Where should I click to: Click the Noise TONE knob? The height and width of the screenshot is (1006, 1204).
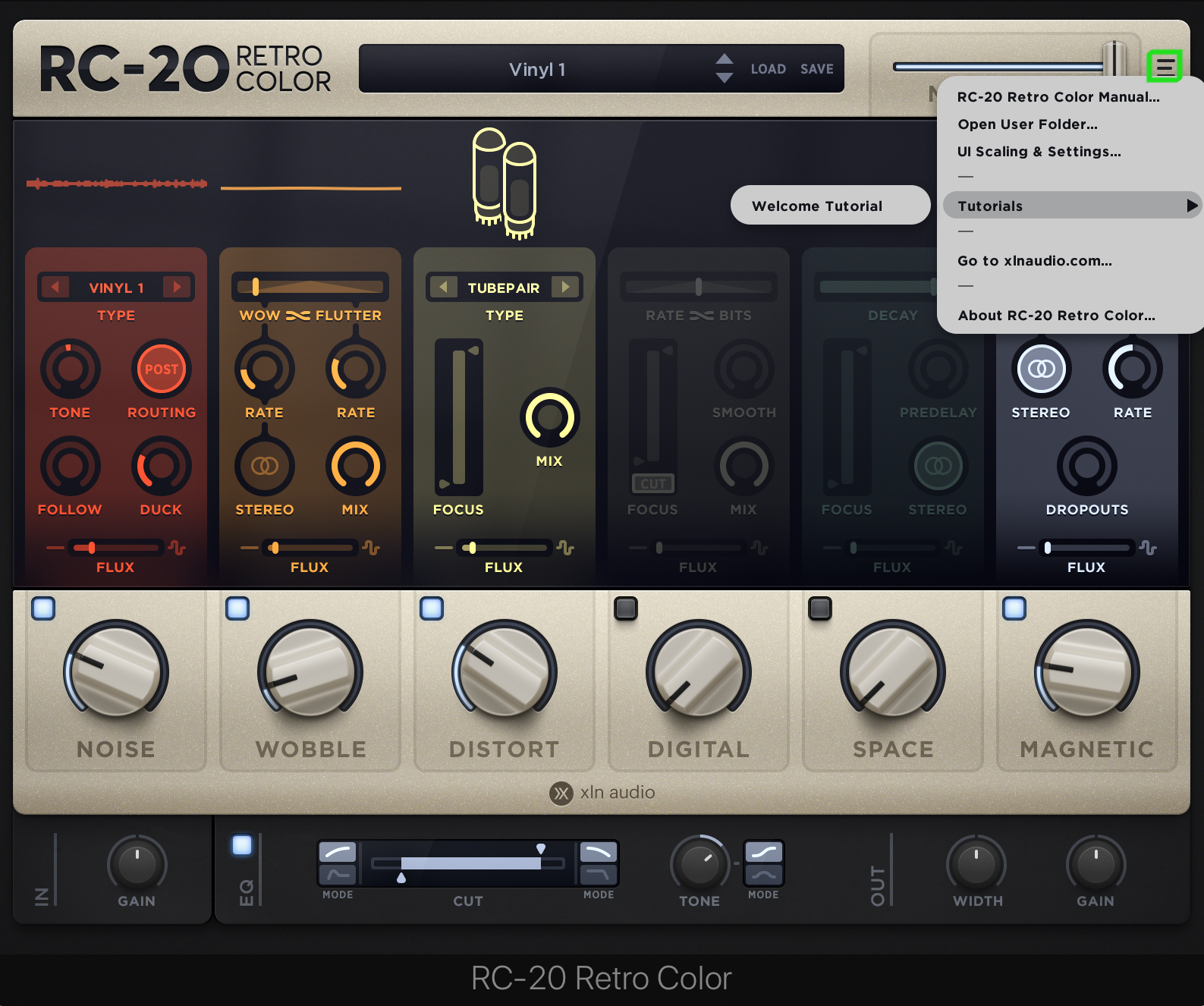pos(70,369)
